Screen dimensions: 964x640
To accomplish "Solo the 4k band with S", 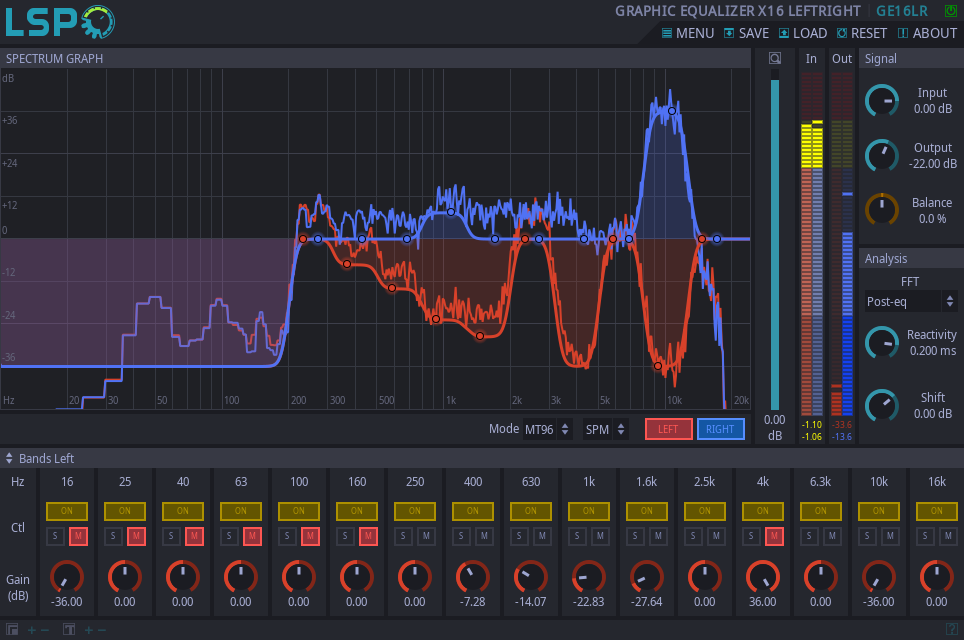I will click(751, 536).
